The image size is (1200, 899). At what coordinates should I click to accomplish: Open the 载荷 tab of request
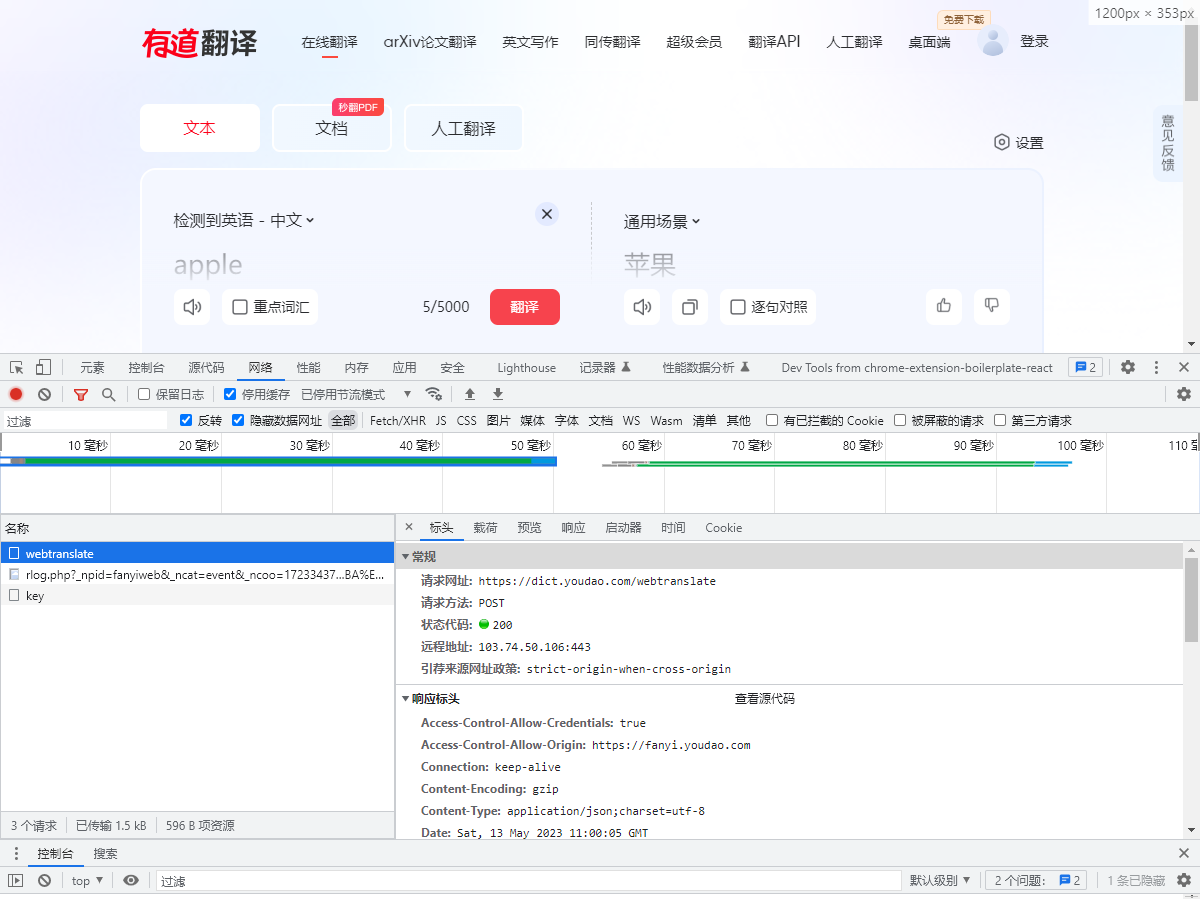click(x=485, y=527)
